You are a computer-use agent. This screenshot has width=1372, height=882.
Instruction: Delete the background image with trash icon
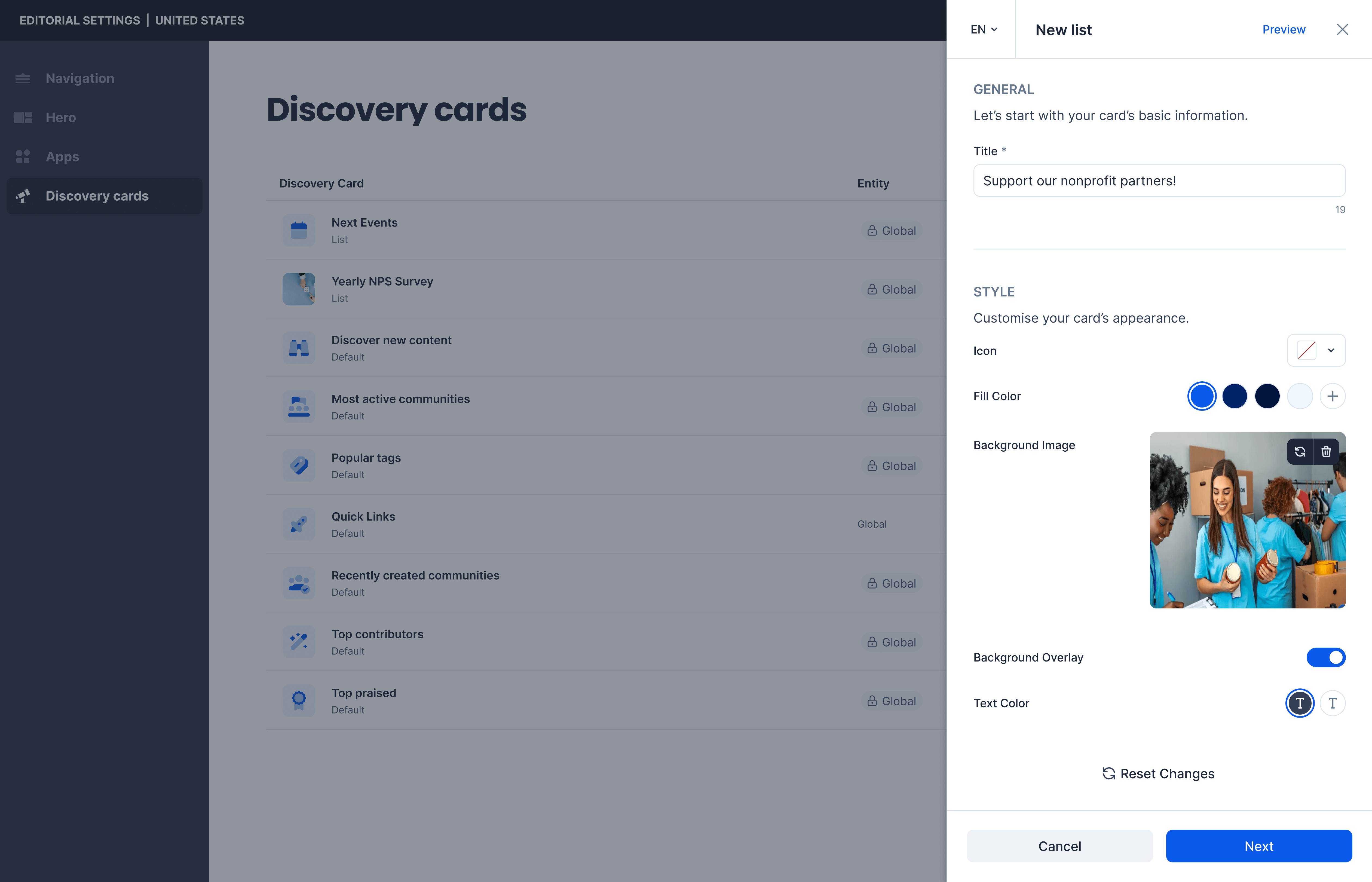[1326, 452]
